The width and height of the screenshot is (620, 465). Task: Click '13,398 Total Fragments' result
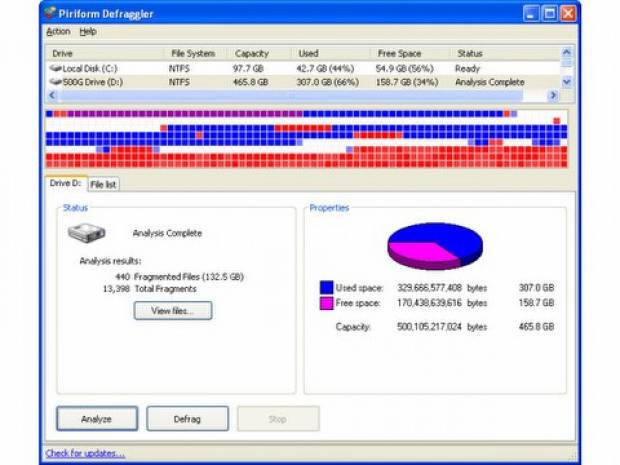(149, 289)
